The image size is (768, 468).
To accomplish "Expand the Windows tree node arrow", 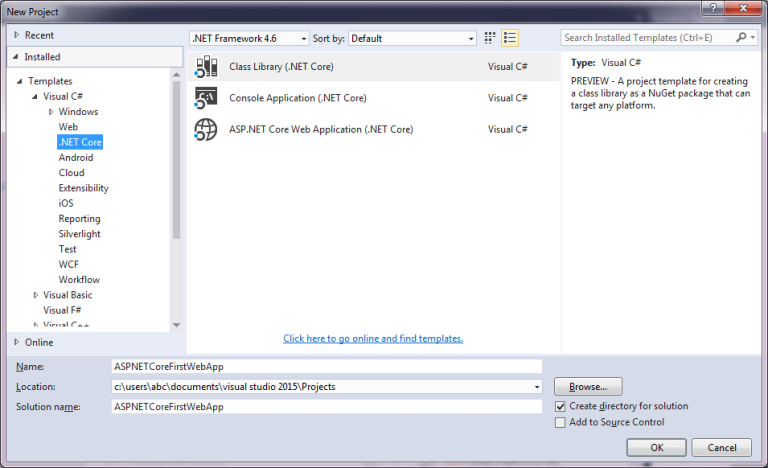I will click(51, 112).
